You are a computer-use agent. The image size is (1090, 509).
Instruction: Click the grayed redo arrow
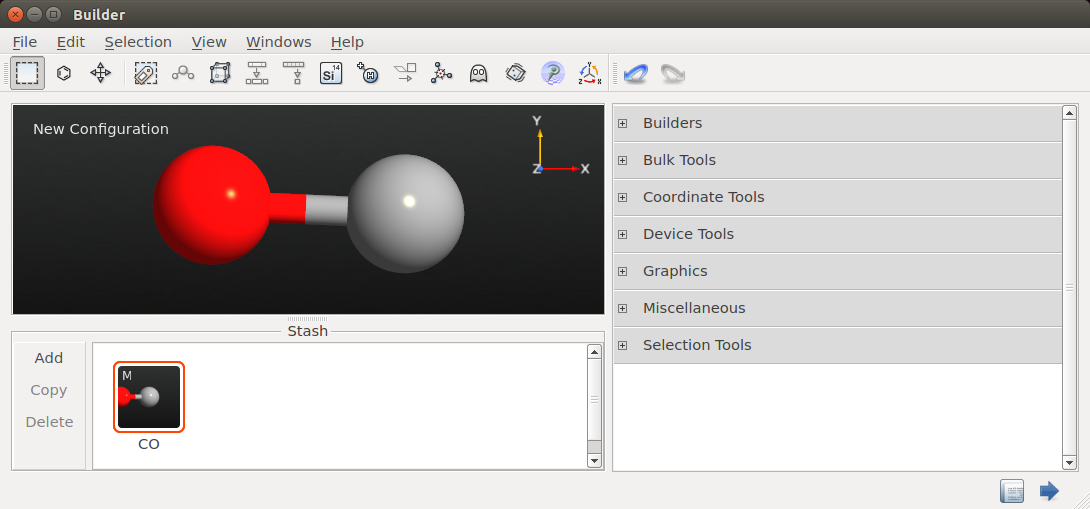click(x=672, y=73)
